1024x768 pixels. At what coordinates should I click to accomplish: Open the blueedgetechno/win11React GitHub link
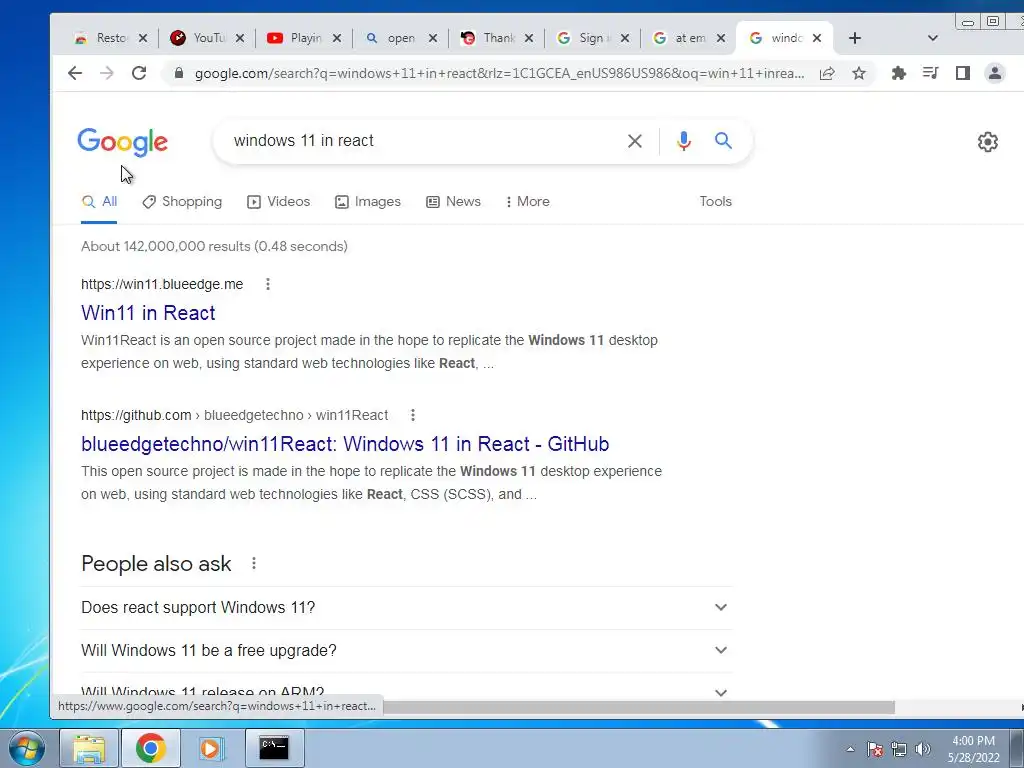(x=345, y=444)
